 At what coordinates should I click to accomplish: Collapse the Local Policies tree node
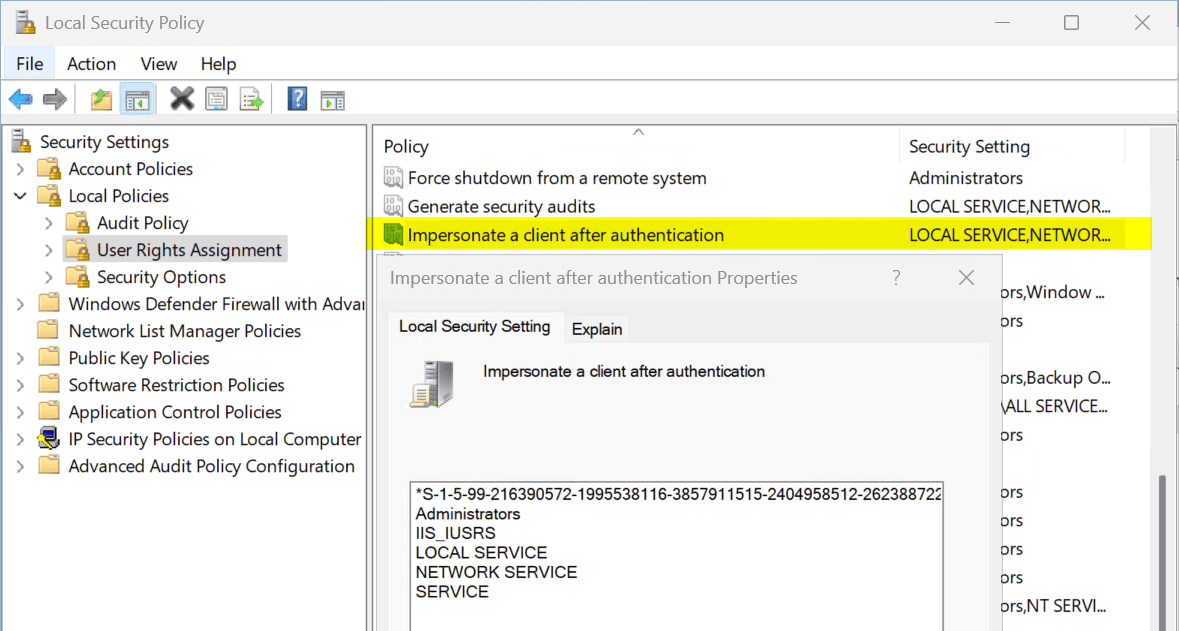pyautogui.click(x=21, y=196)
